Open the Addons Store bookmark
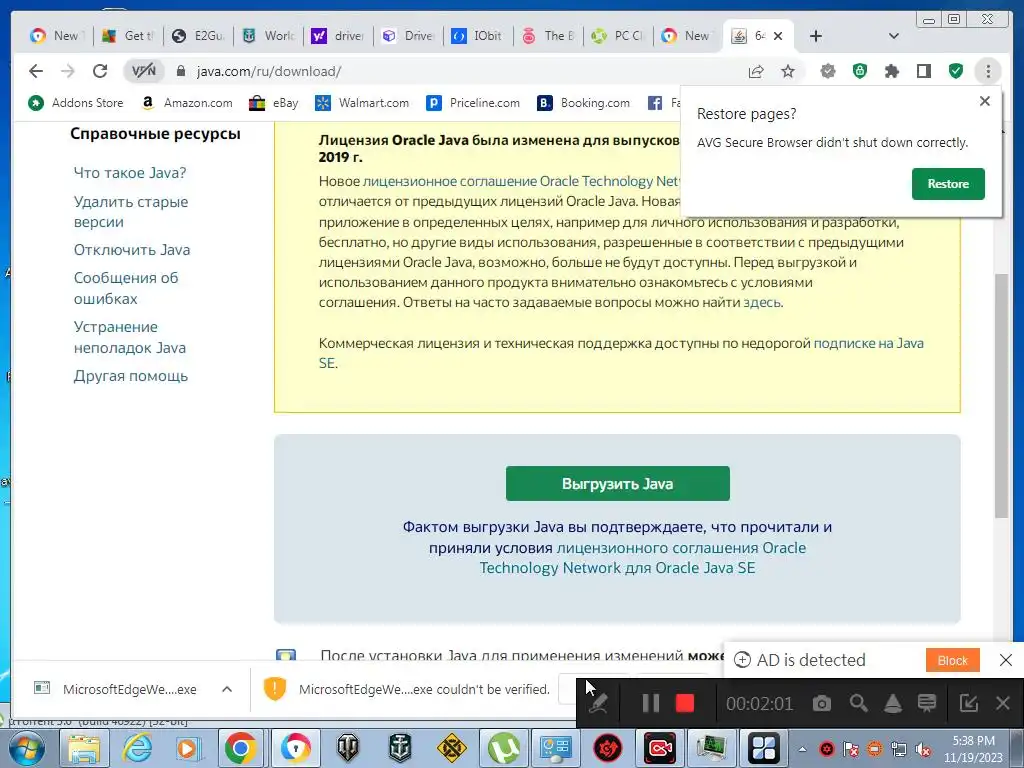The width and height of the screenshot is (1024, 768). (x=76, y=103)
